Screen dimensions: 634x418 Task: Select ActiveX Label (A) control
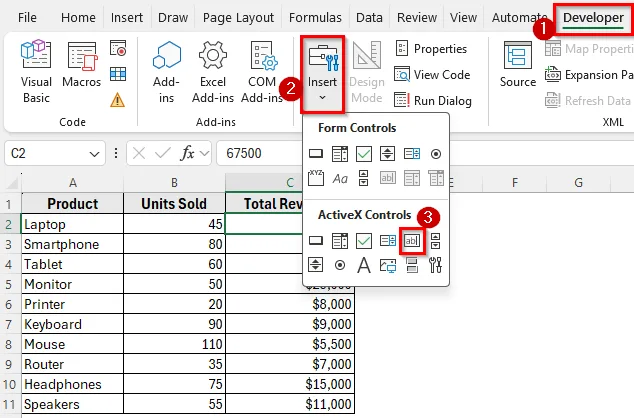364,265
